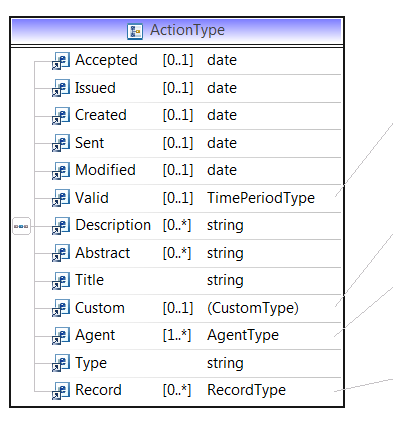Viewport: 393px width, 427px height.
Task: Select the Abstract element name
Action: (103, 253)
